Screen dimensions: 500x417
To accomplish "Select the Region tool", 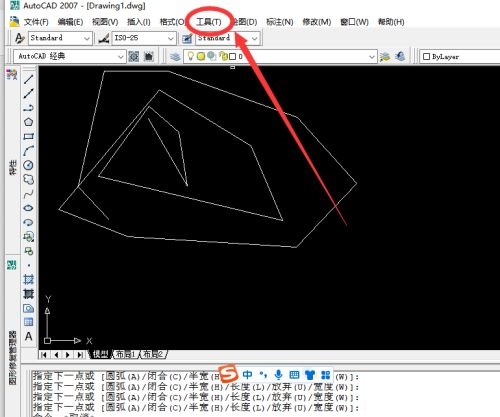I will [29, 308].
